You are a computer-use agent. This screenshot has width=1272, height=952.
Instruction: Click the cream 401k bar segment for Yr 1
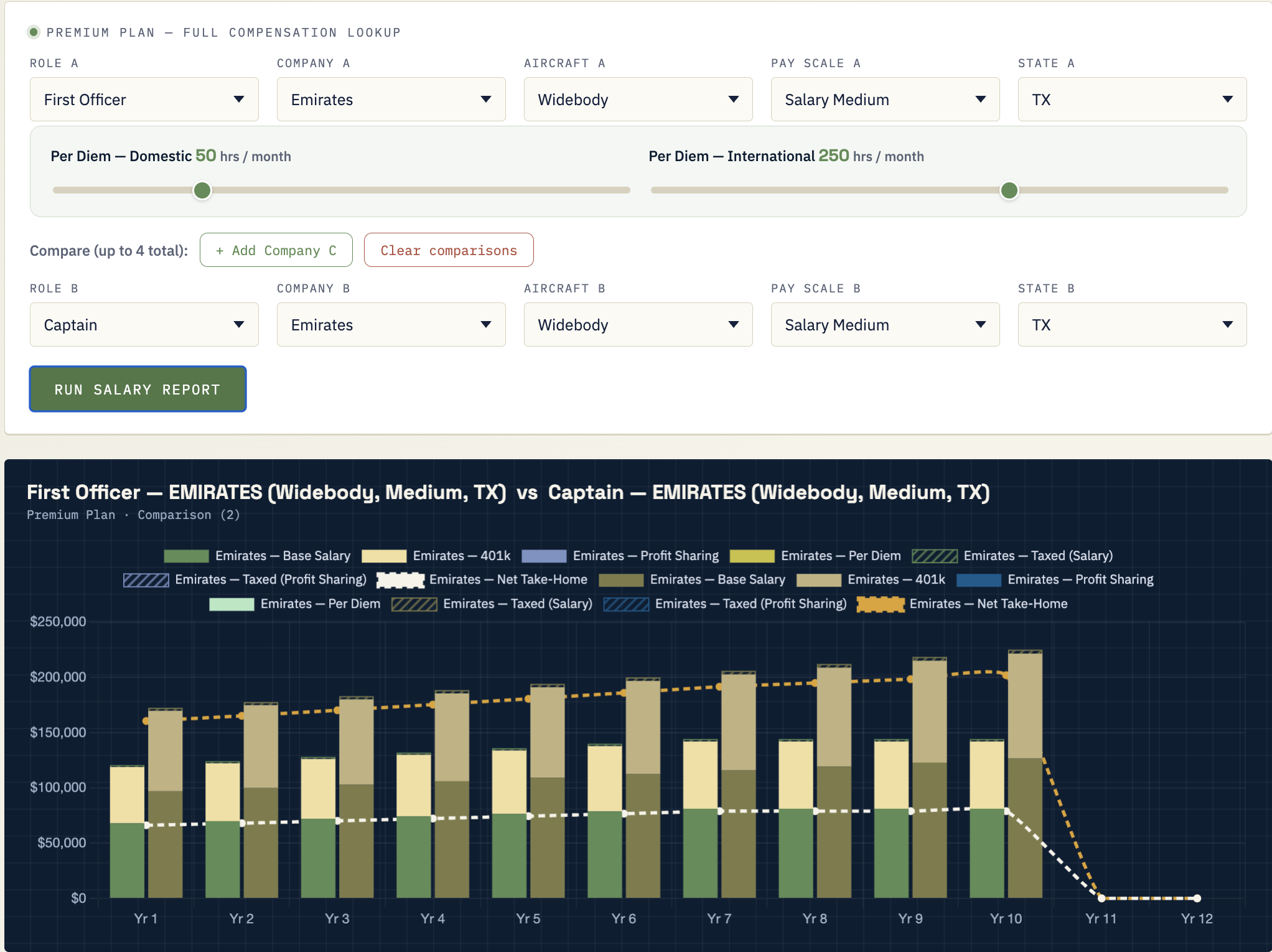(127, 795)
